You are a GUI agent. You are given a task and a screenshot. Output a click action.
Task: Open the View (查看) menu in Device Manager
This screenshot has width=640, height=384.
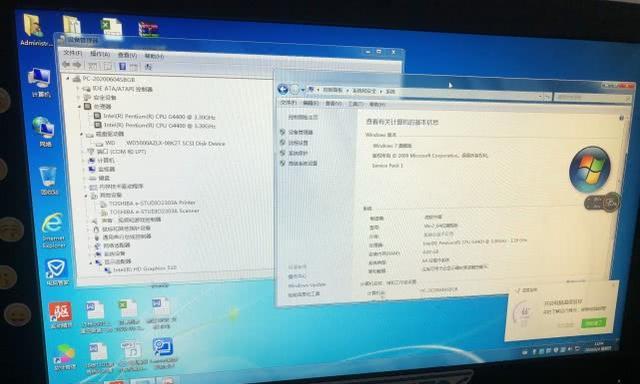127,55
